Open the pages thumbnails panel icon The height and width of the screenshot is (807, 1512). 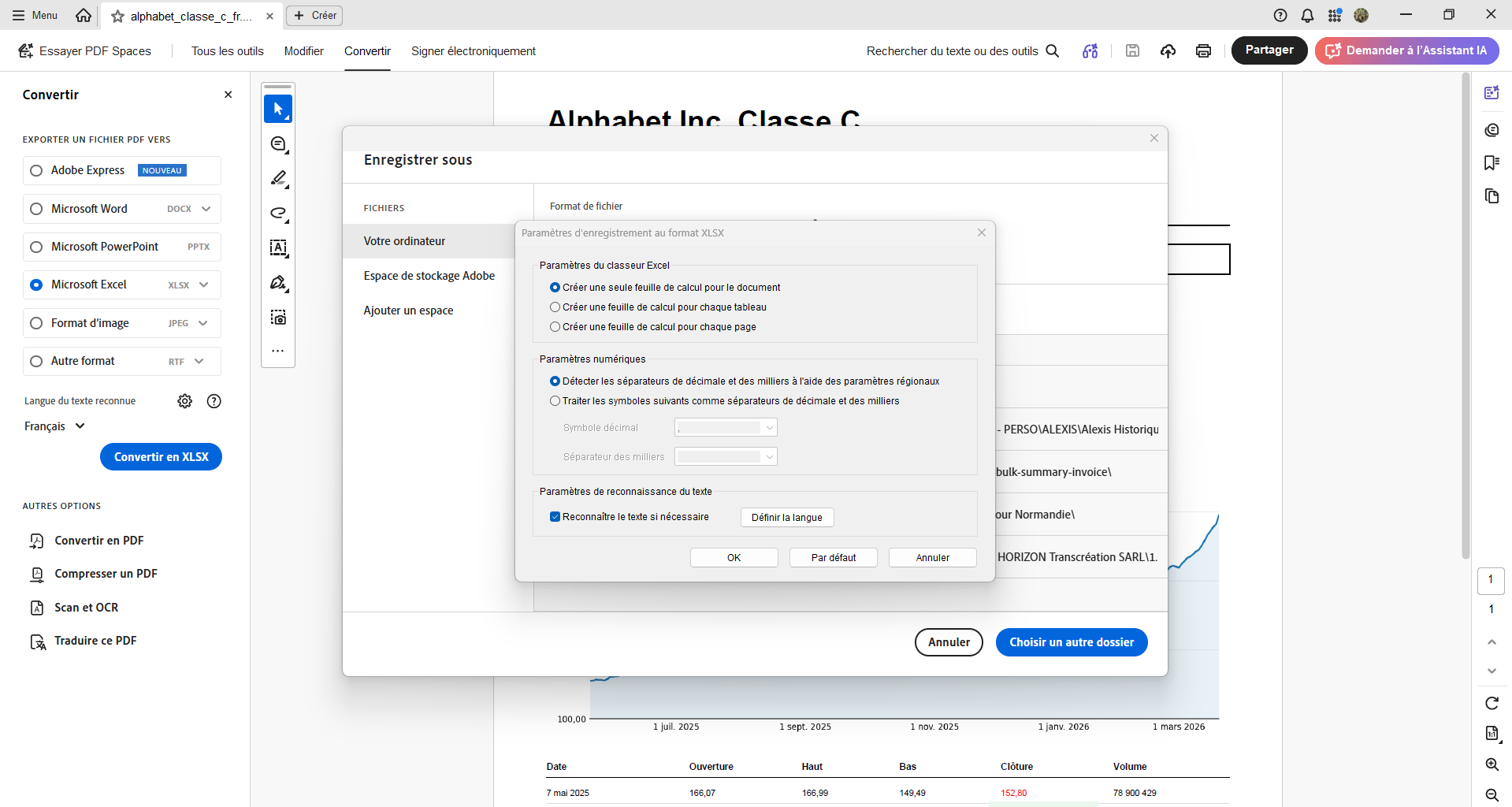tap(1492, 195)
